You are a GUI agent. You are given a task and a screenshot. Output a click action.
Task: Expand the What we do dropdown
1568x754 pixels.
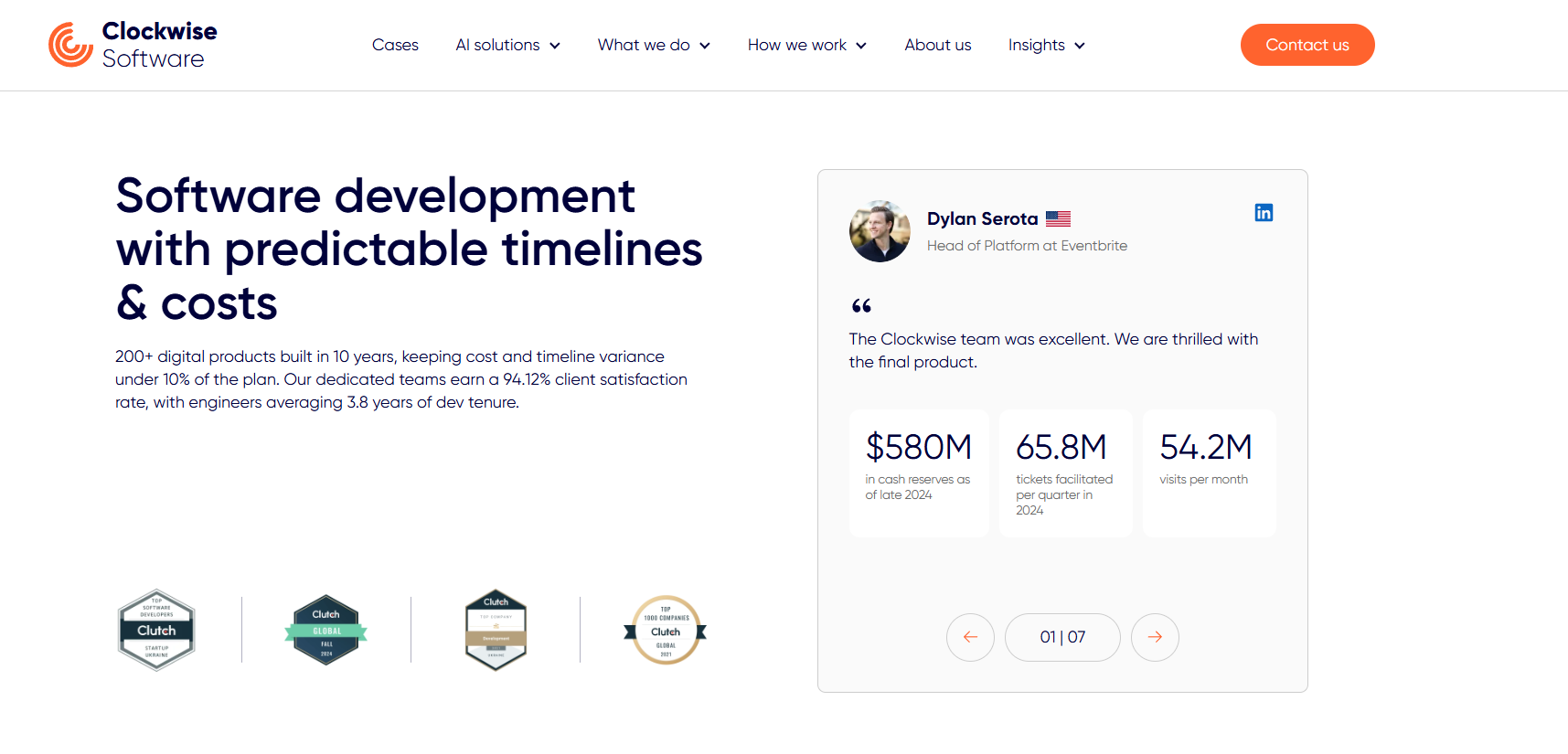point(654,45)
